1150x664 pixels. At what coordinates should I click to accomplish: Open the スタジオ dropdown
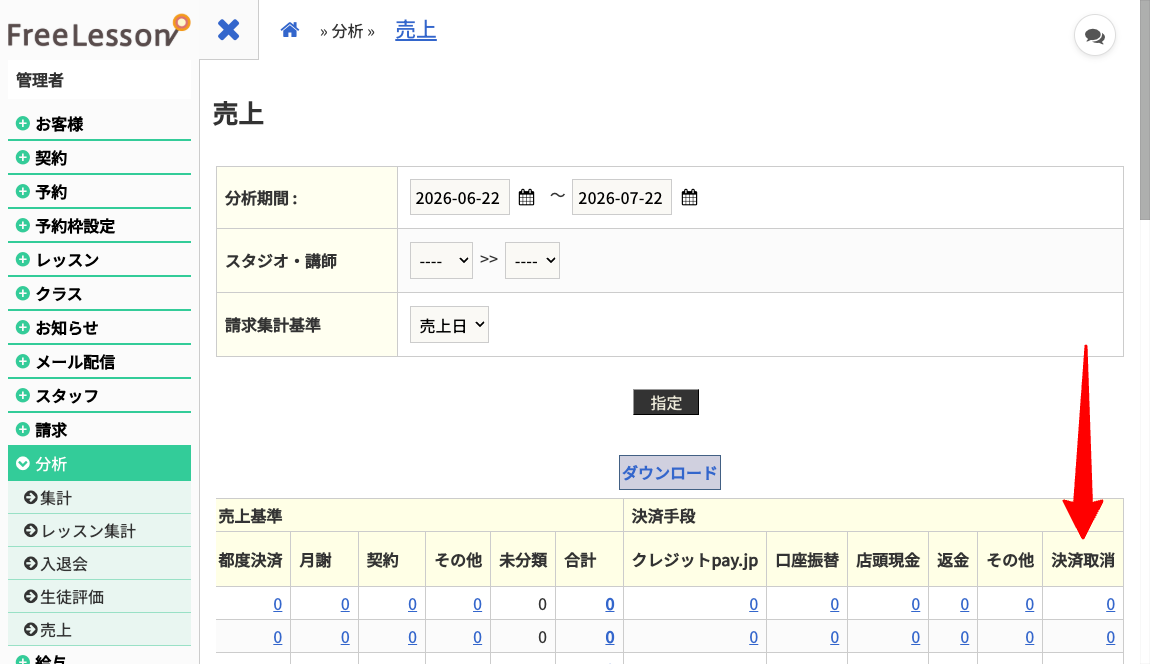441,260
